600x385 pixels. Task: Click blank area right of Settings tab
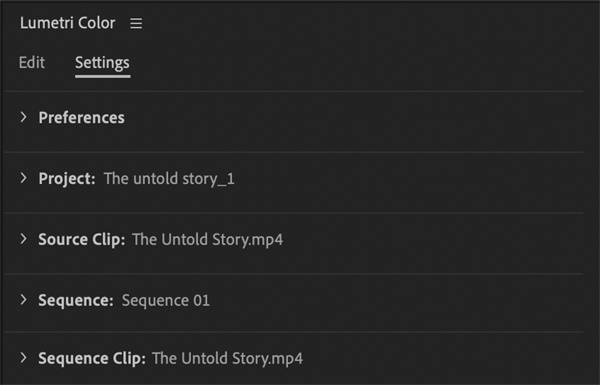coord(356,63)
